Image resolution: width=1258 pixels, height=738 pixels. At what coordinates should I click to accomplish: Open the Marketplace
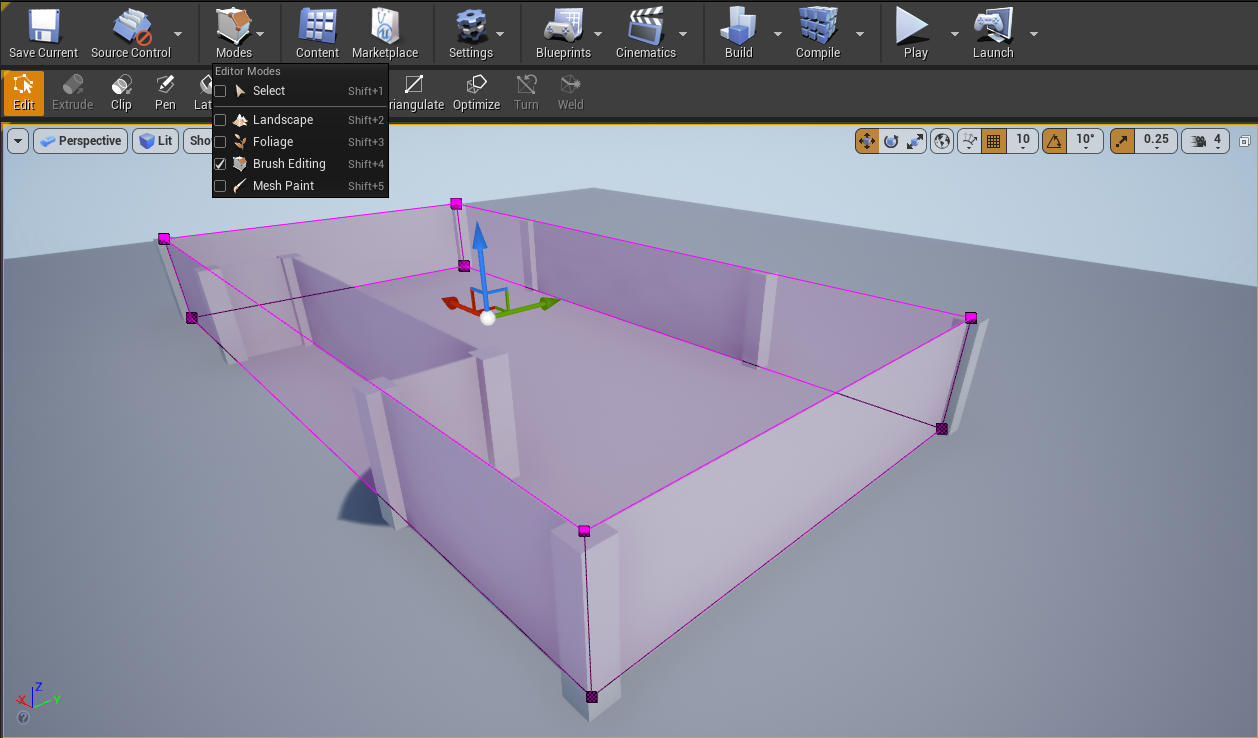[x=385, y=34]
